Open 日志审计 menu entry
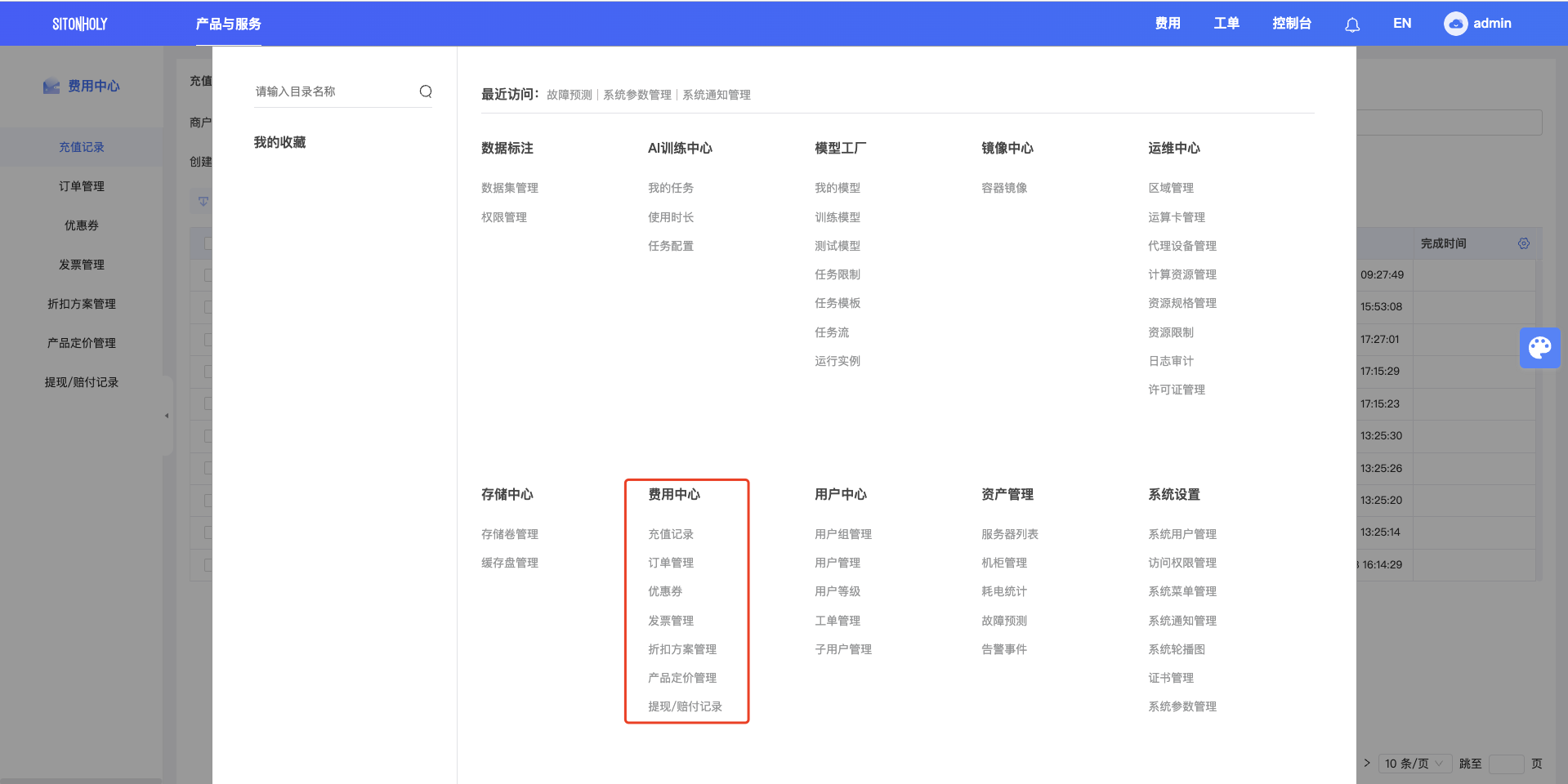Image resolution: width=1568 pixels, height=784 pixels. 1171,361
